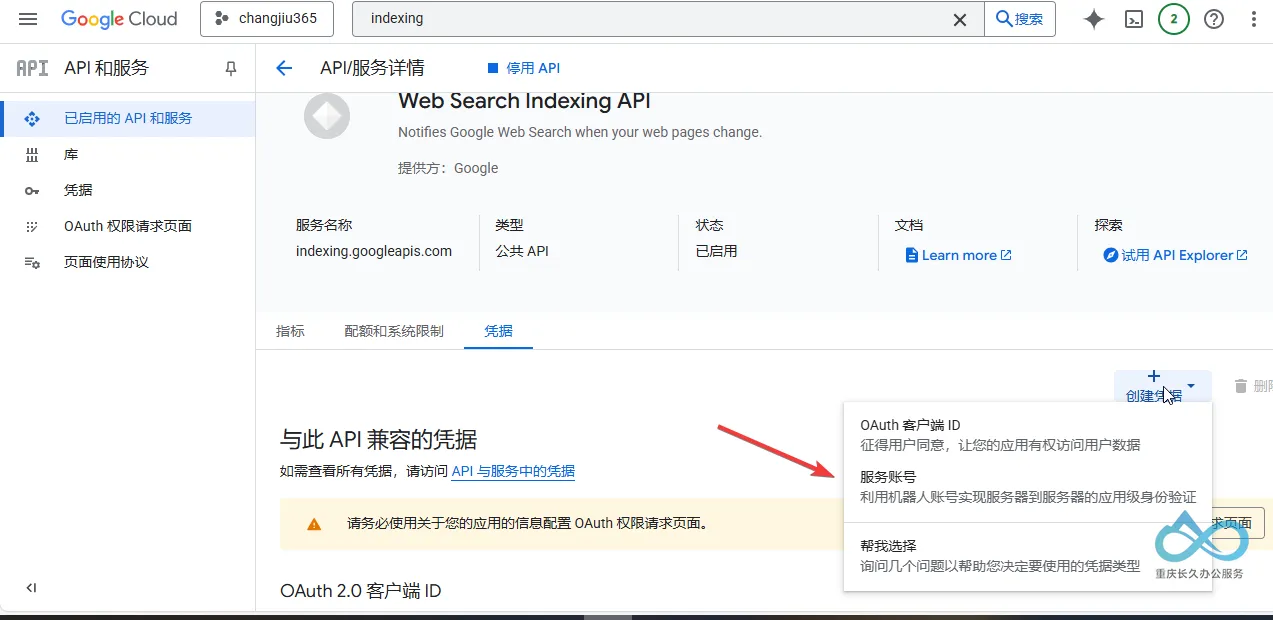
Task: Open notifications badge showing 2
Action: (x=1174, y=19)
